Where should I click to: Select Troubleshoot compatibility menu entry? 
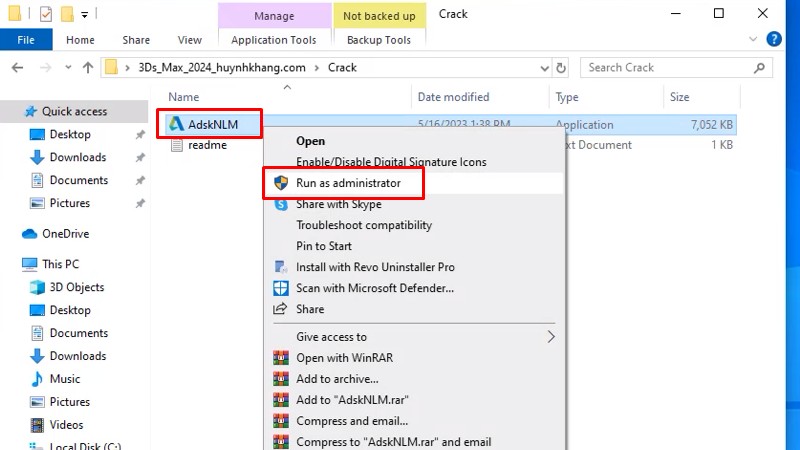[x=363, y=225]
